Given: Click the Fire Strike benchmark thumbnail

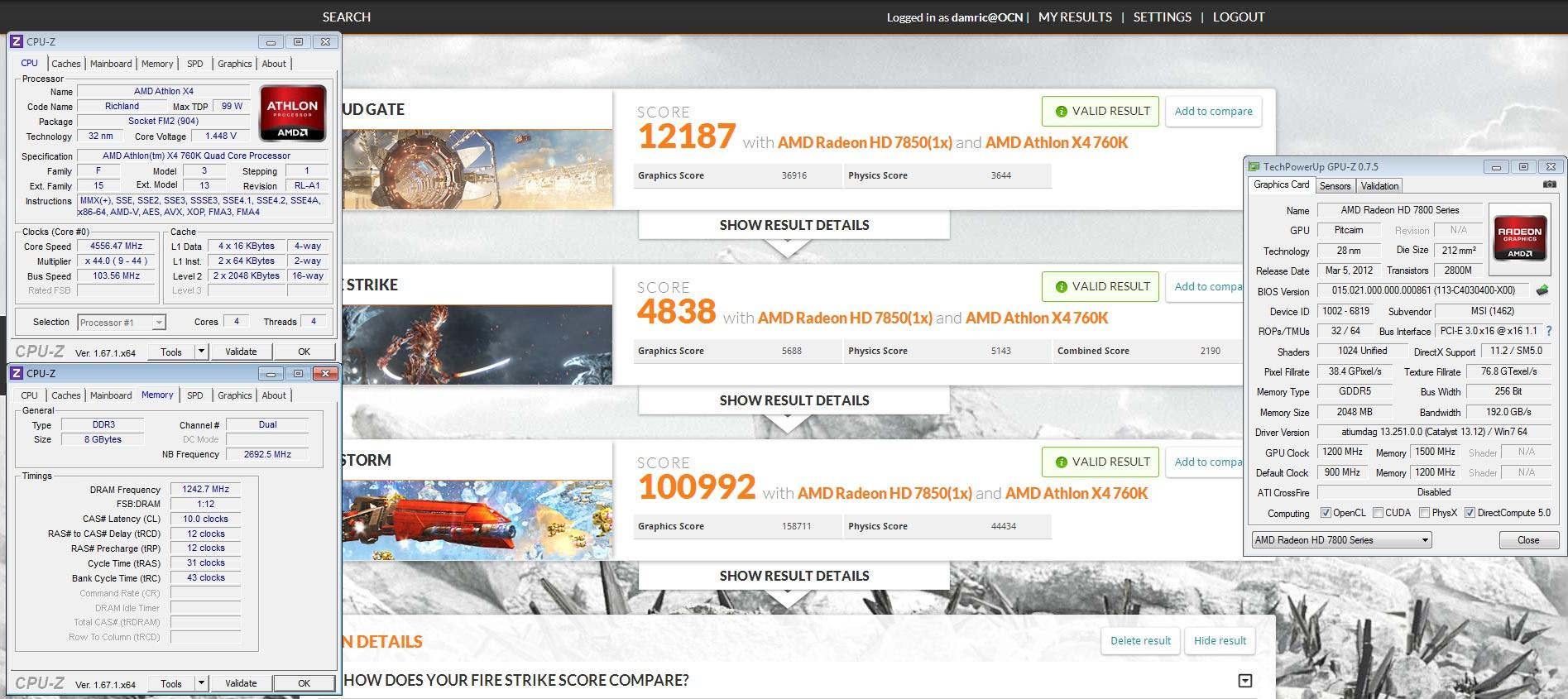Looking at the screenshot, I should click(x=478, y=344).
